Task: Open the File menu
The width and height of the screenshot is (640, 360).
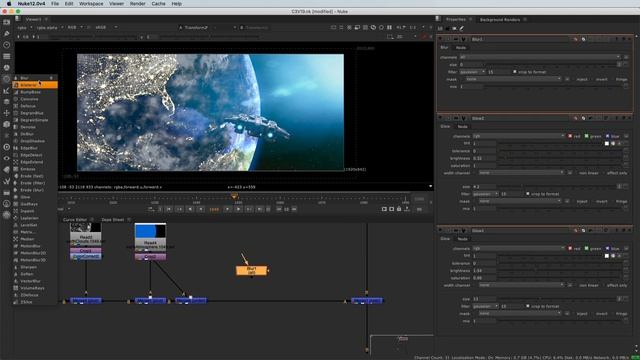Action: (55, 4)
